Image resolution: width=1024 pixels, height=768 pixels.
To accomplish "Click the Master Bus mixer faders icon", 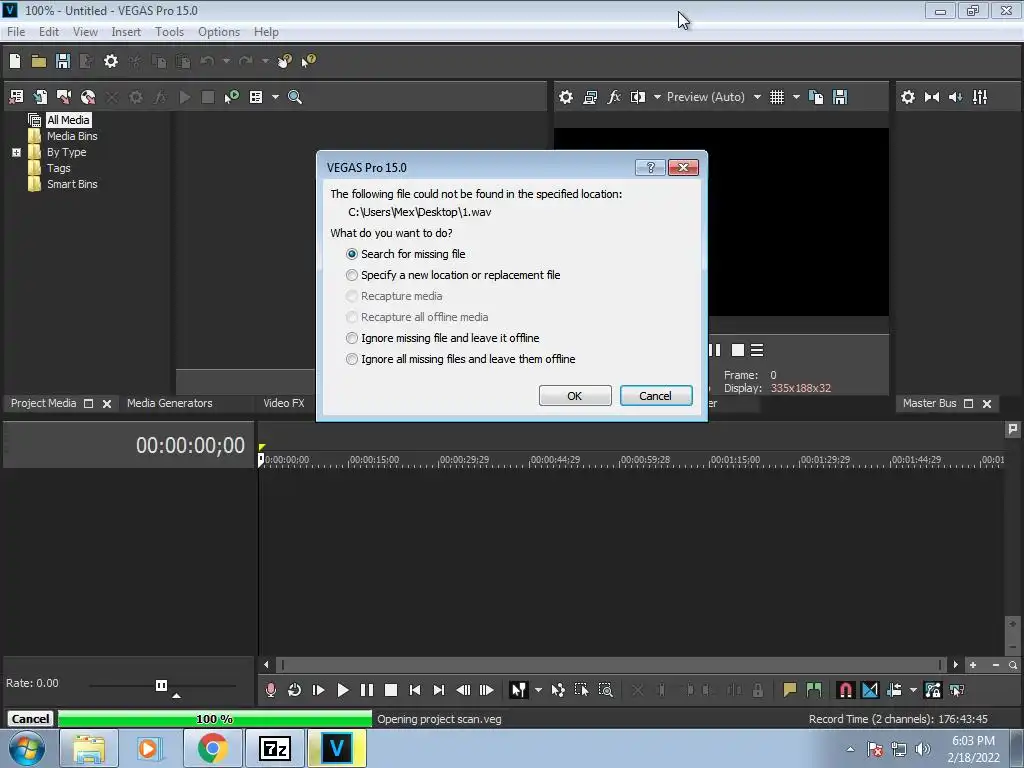I will point(980,97).
